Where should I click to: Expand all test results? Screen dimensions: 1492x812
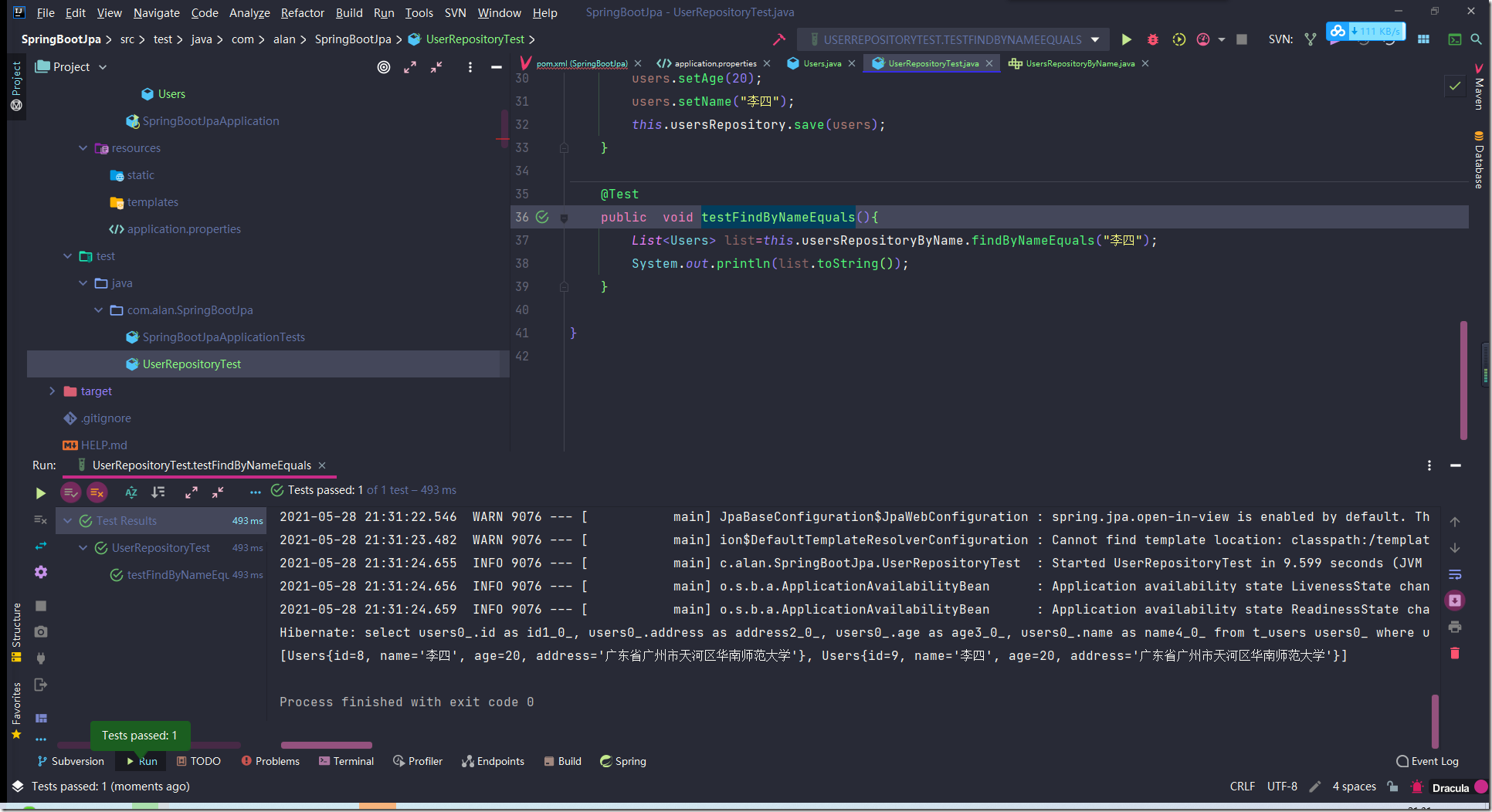point(192,492)
